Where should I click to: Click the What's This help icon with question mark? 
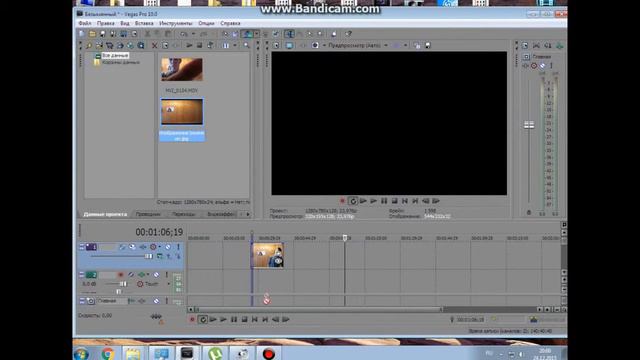click(x=348, y=34)
